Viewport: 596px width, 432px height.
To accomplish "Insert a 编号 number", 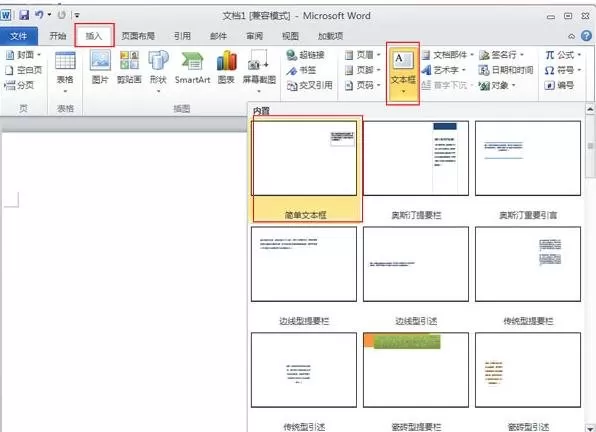I will point(560,85).
